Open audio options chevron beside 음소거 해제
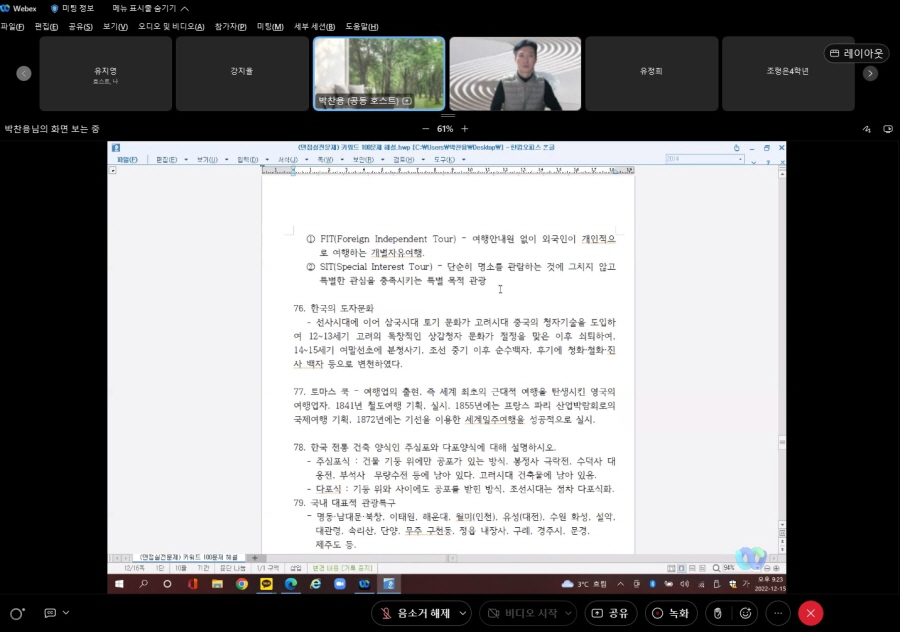900x632 pixels. point(465,613)
